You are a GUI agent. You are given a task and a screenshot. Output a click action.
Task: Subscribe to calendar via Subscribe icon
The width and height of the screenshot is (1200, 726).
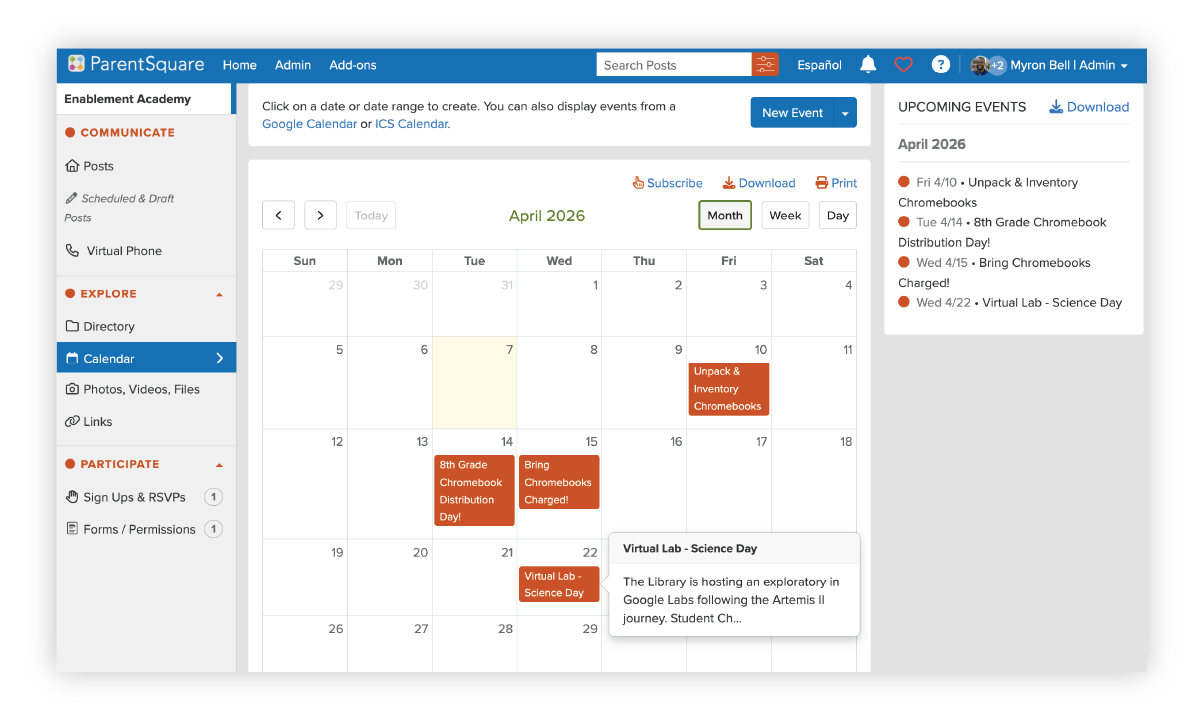[x=667, y=183]
